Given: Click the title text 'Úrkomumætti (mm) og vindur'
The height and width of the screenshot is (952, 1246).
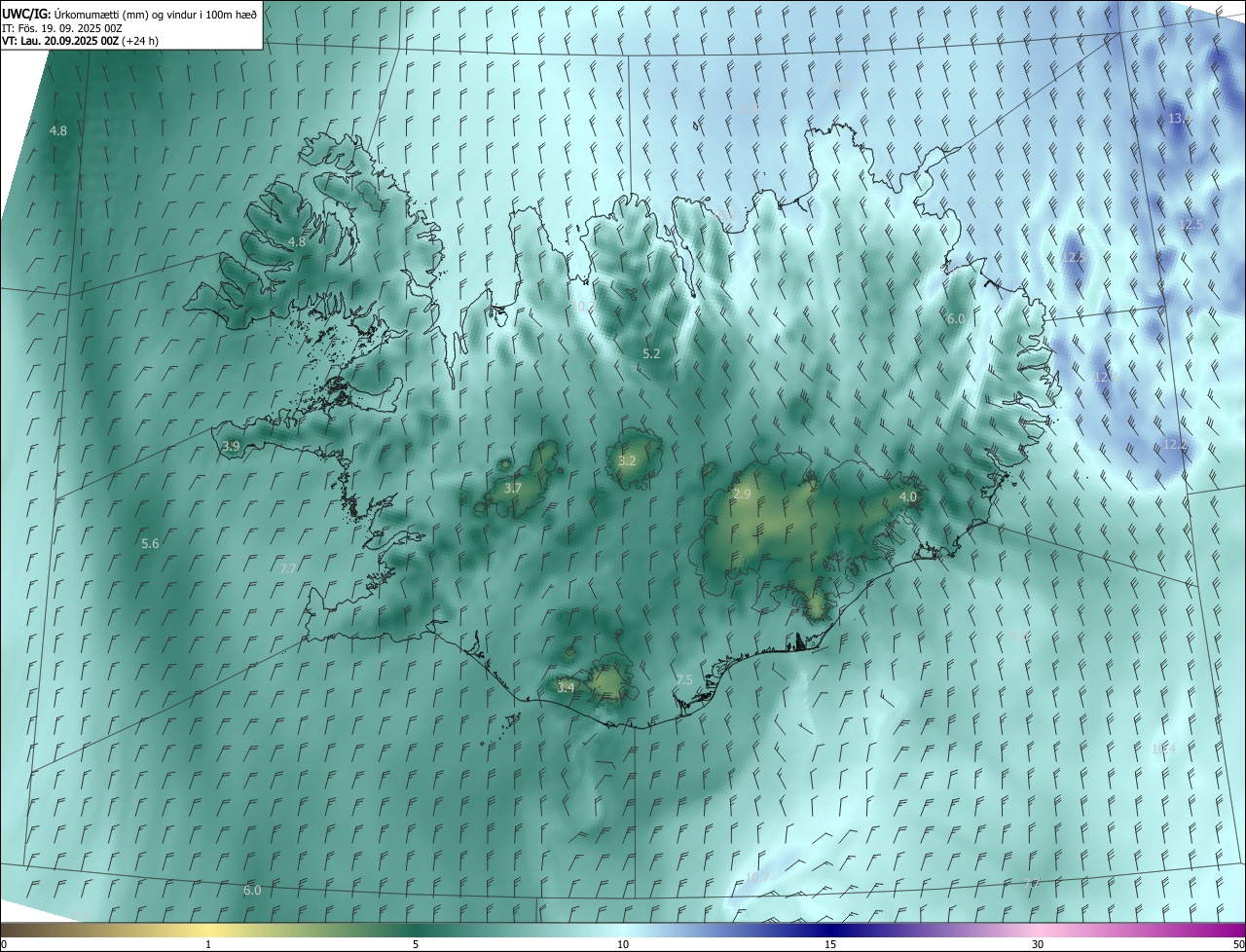Looking at the screenshot, I should 125,14.
